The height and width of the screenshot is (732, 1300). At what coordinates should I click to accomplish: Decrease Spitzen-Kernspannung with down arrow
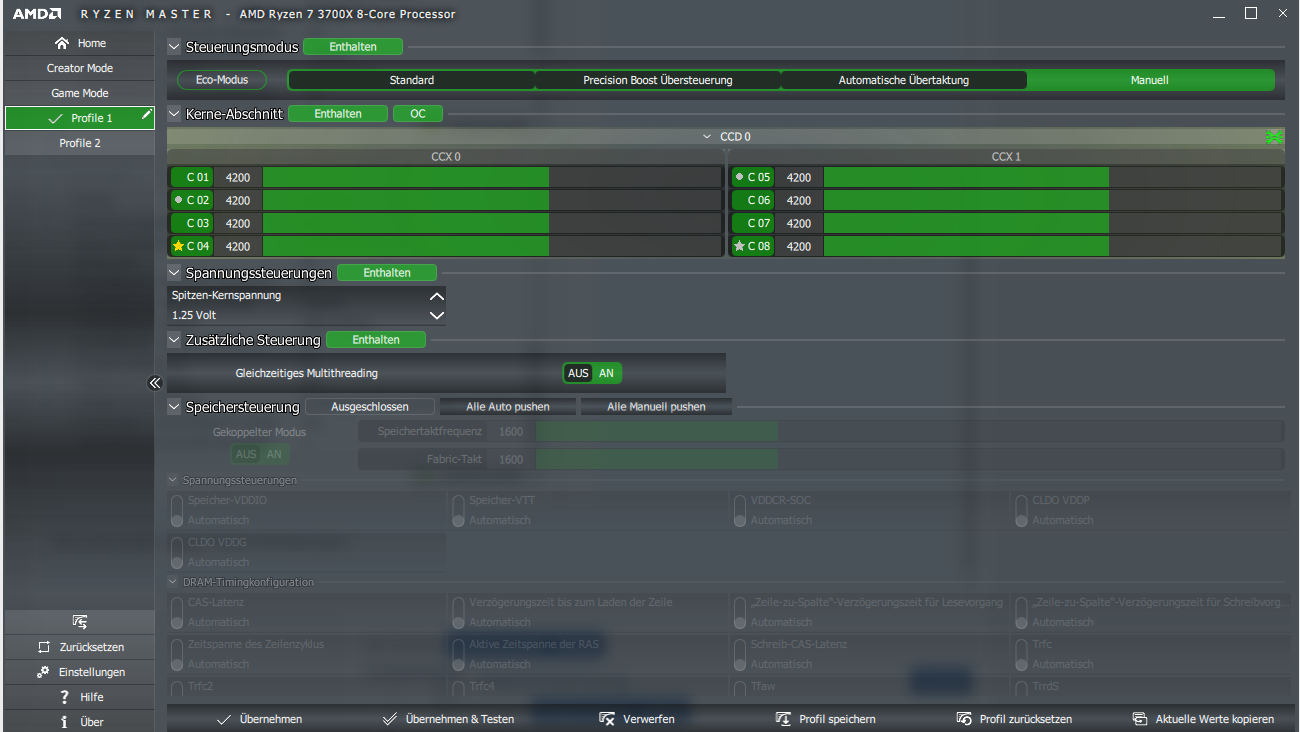pos(436,315)
